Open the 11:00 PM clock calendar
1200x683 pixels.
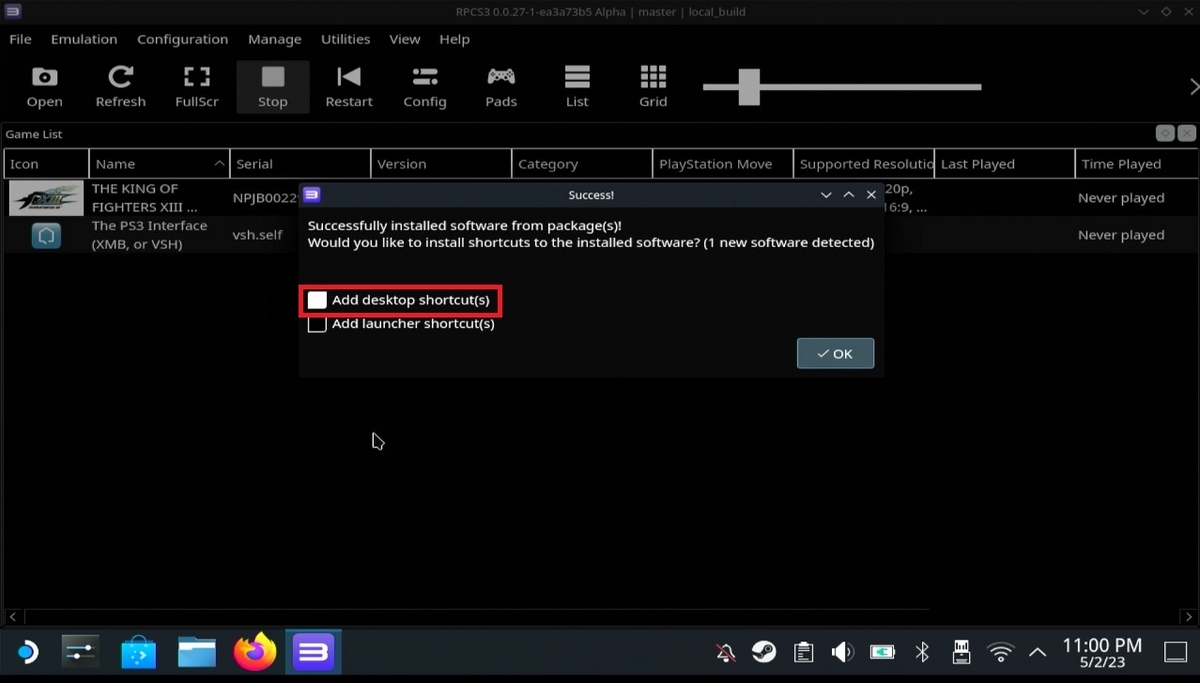pyautogui.click(x=1101, y=653)
